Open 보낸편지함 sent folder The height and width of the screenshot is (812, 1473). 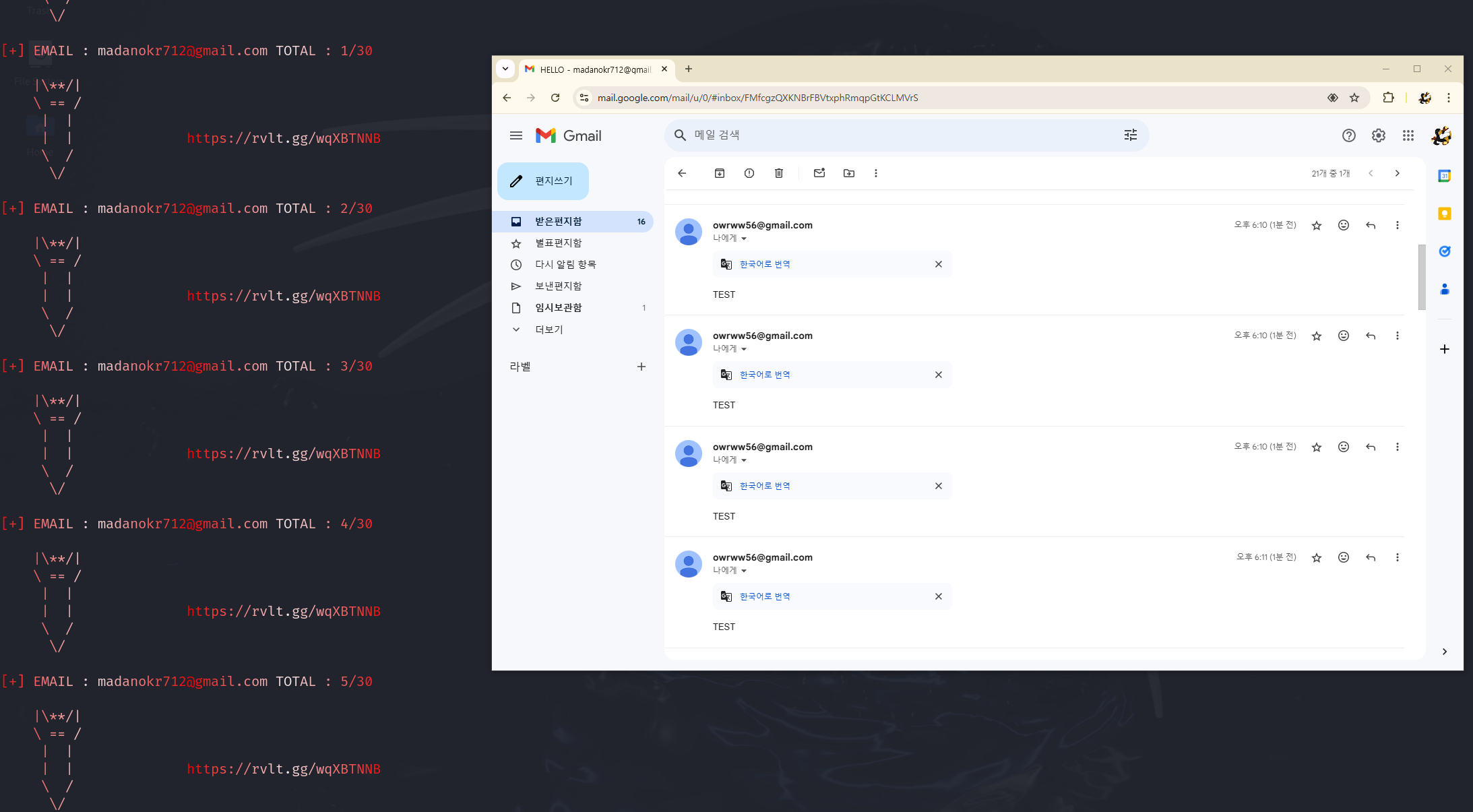pos(558,286)
